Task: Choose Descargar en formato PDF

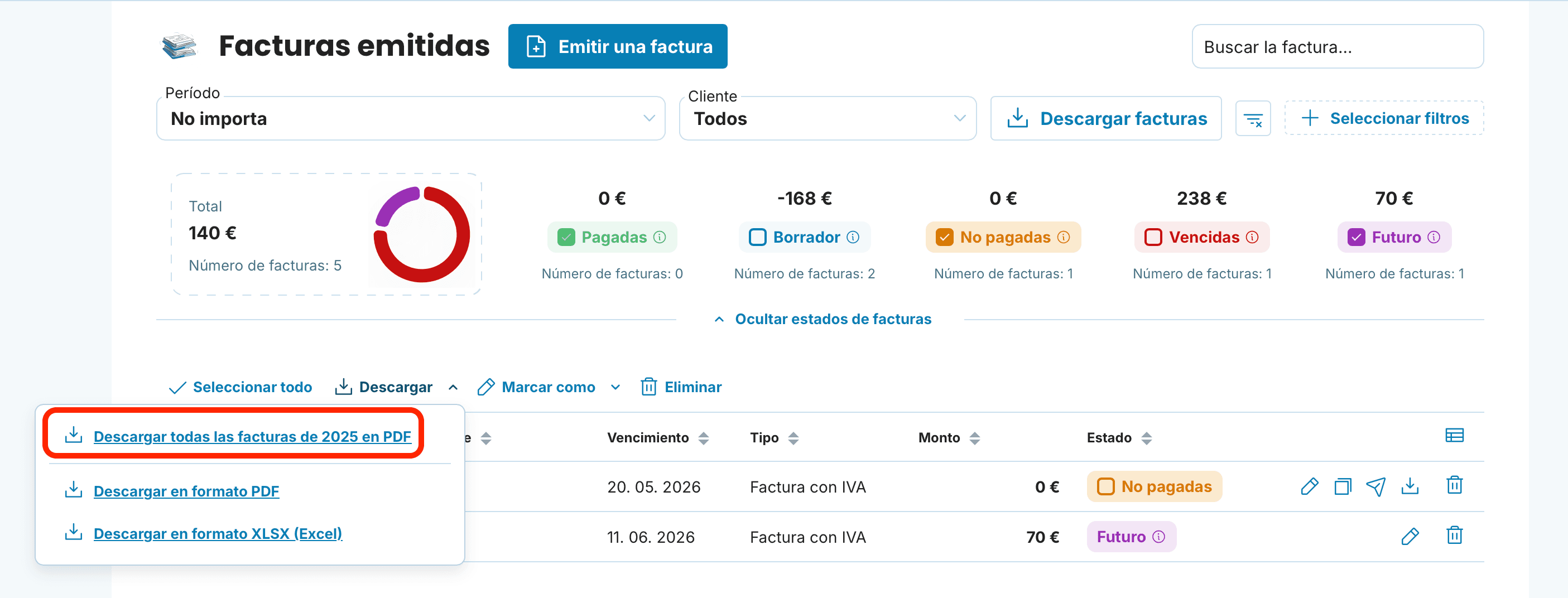Action: coord(172,491)
